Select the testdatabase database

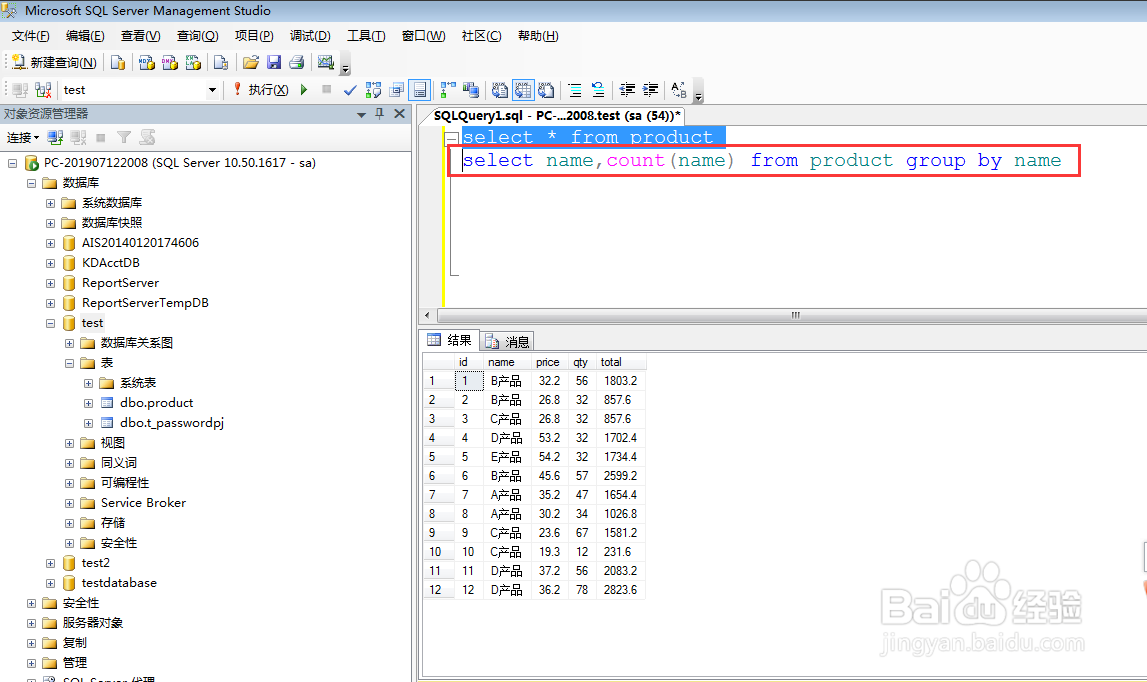tap(119, 583)
